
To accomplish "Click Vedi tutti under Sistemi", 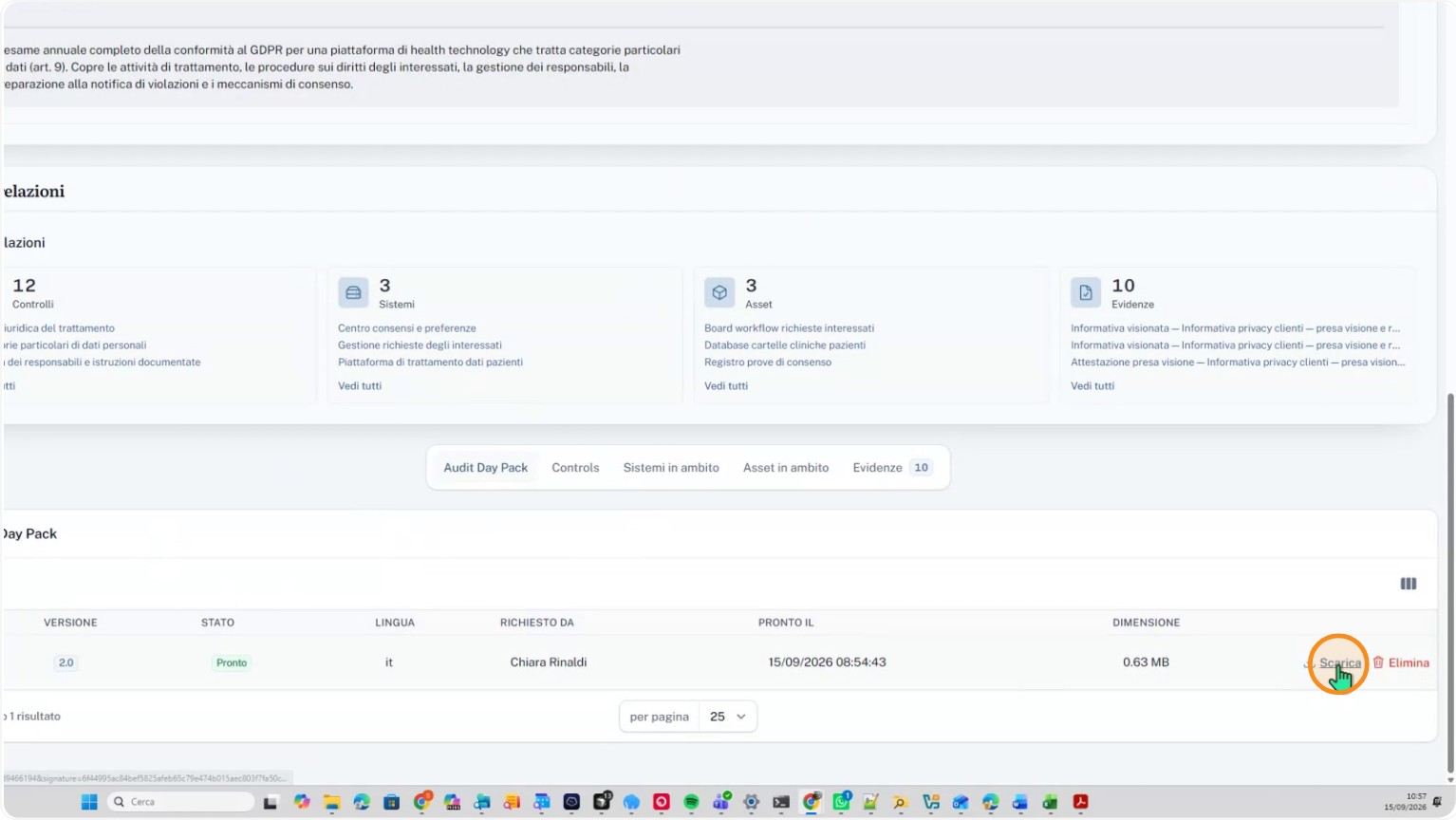I will coord(360,386).
